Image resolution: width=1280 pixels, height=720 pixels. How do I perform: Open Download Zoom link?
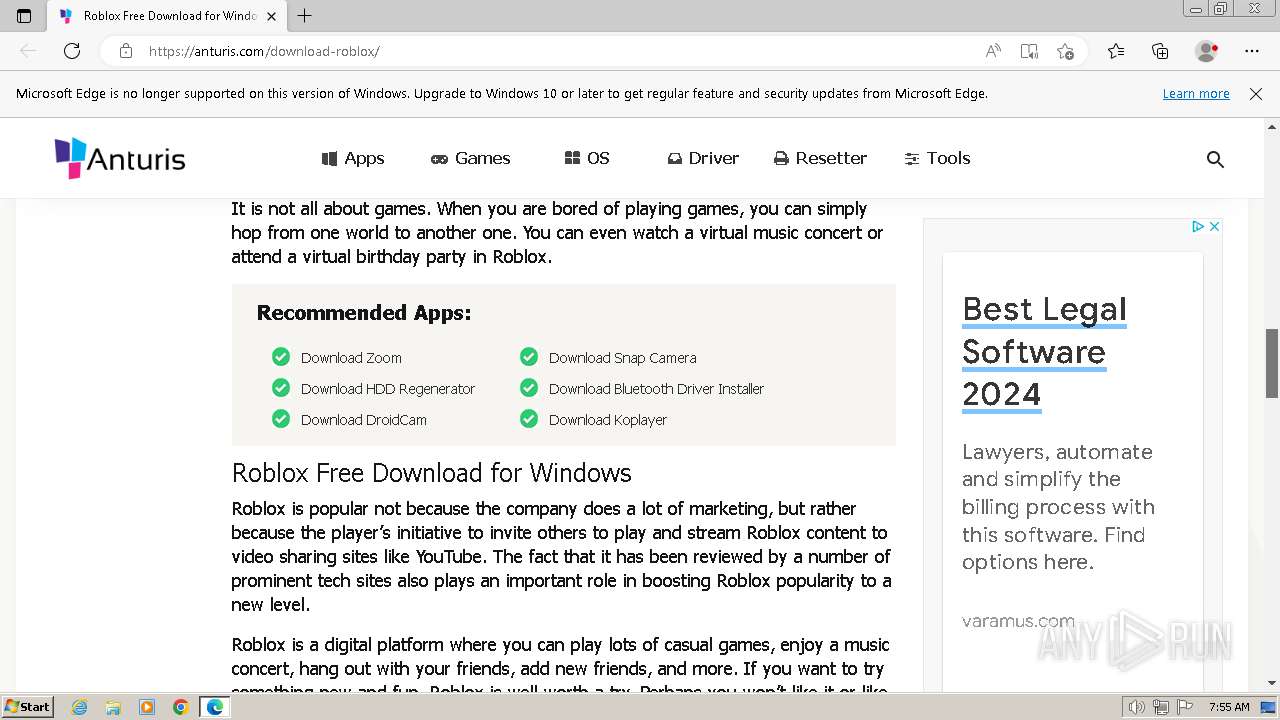click(351, 358)
